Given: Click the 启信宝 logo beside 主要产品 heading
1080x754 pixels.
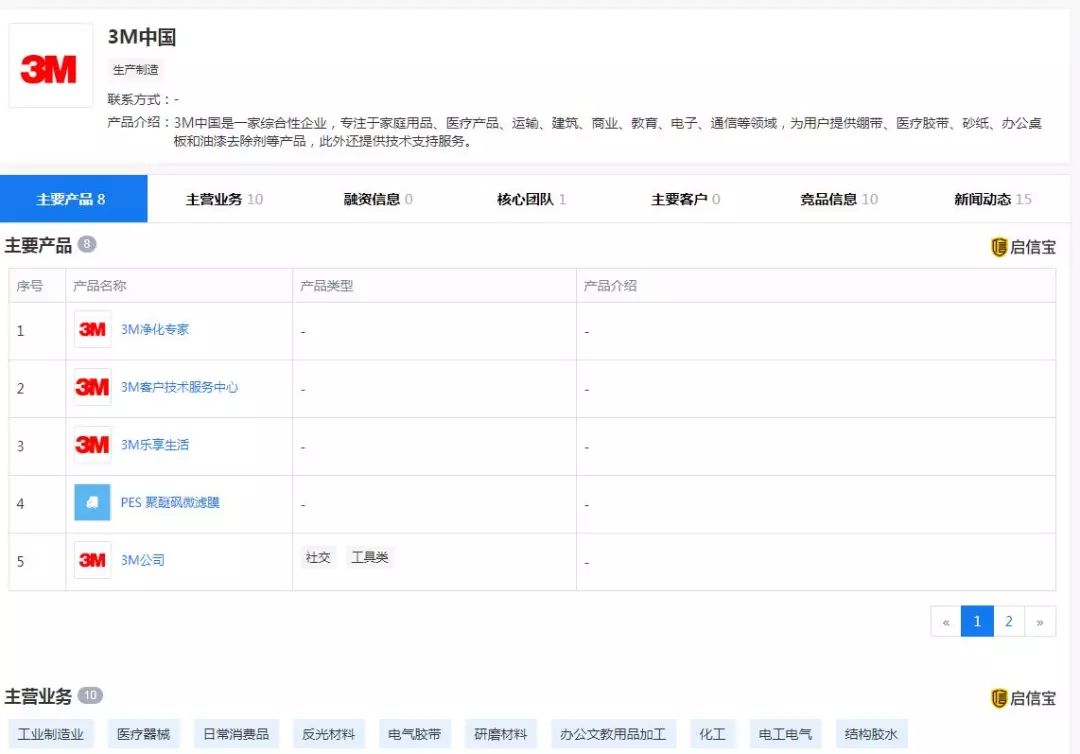Looking at the screenshot, I should point(1024,247).
